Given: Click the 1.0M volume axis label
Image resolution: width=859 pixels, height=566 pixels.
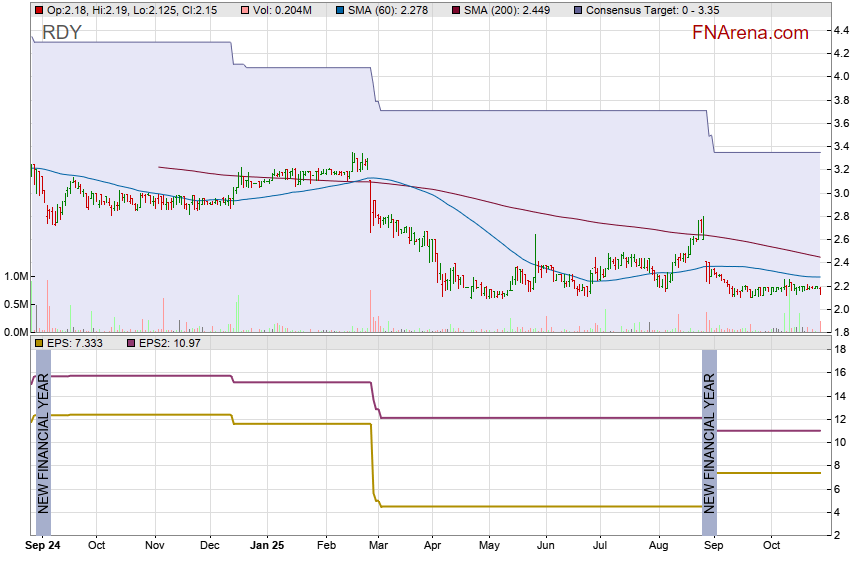Looking at the screenshot, I should (15, 276).
